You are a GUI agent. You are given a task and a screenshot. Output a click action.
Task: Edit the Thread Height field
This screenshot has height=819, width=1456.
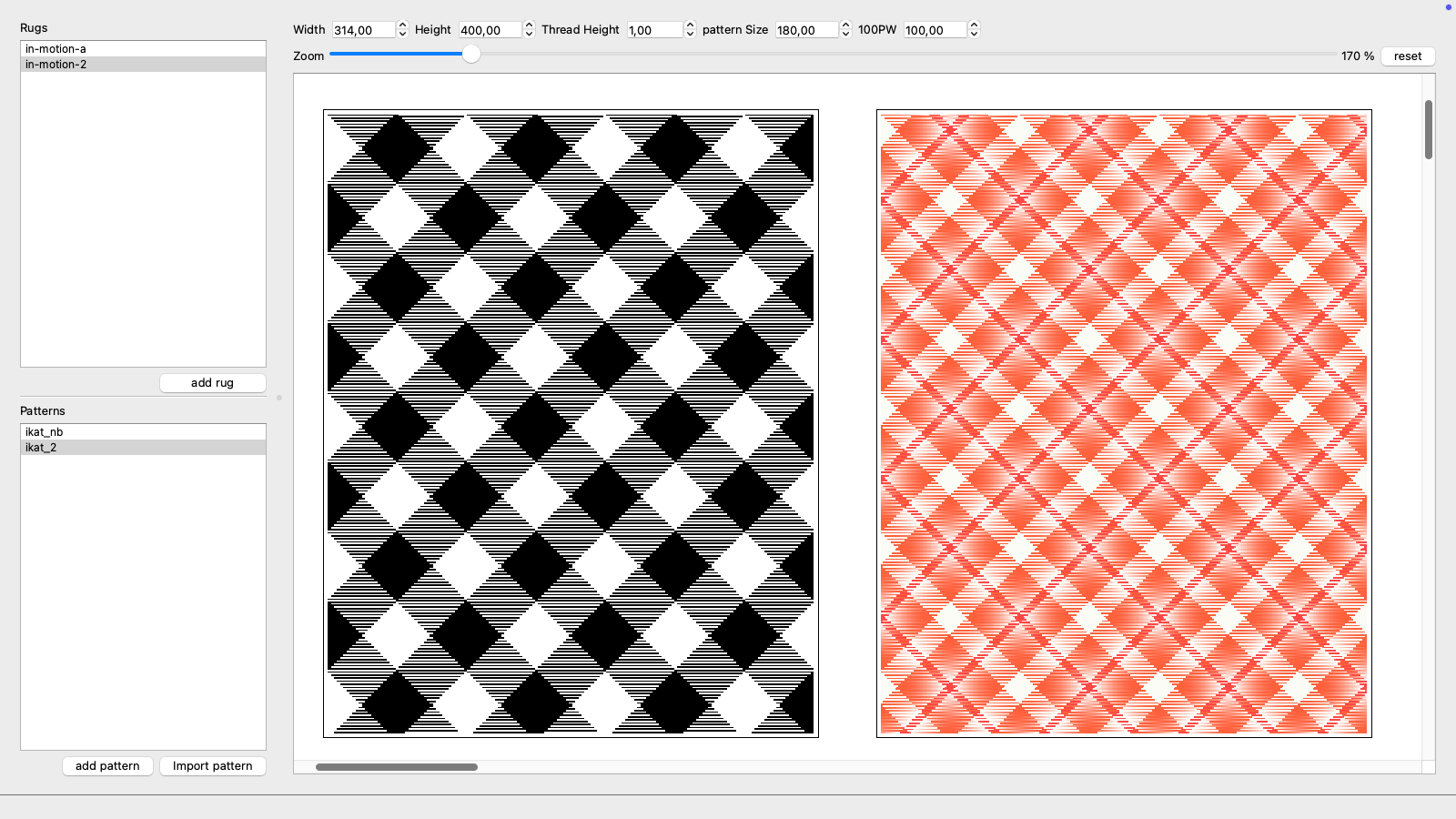coord(653,30)
